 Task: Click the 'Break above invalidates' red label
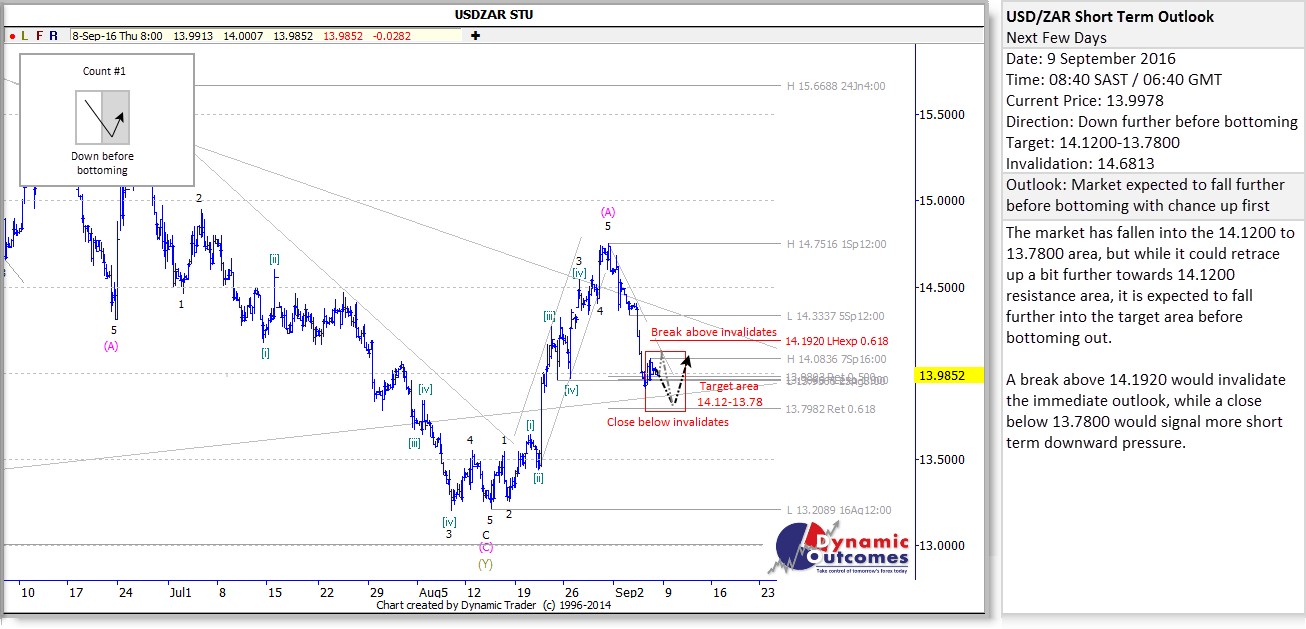click(713, 332)
